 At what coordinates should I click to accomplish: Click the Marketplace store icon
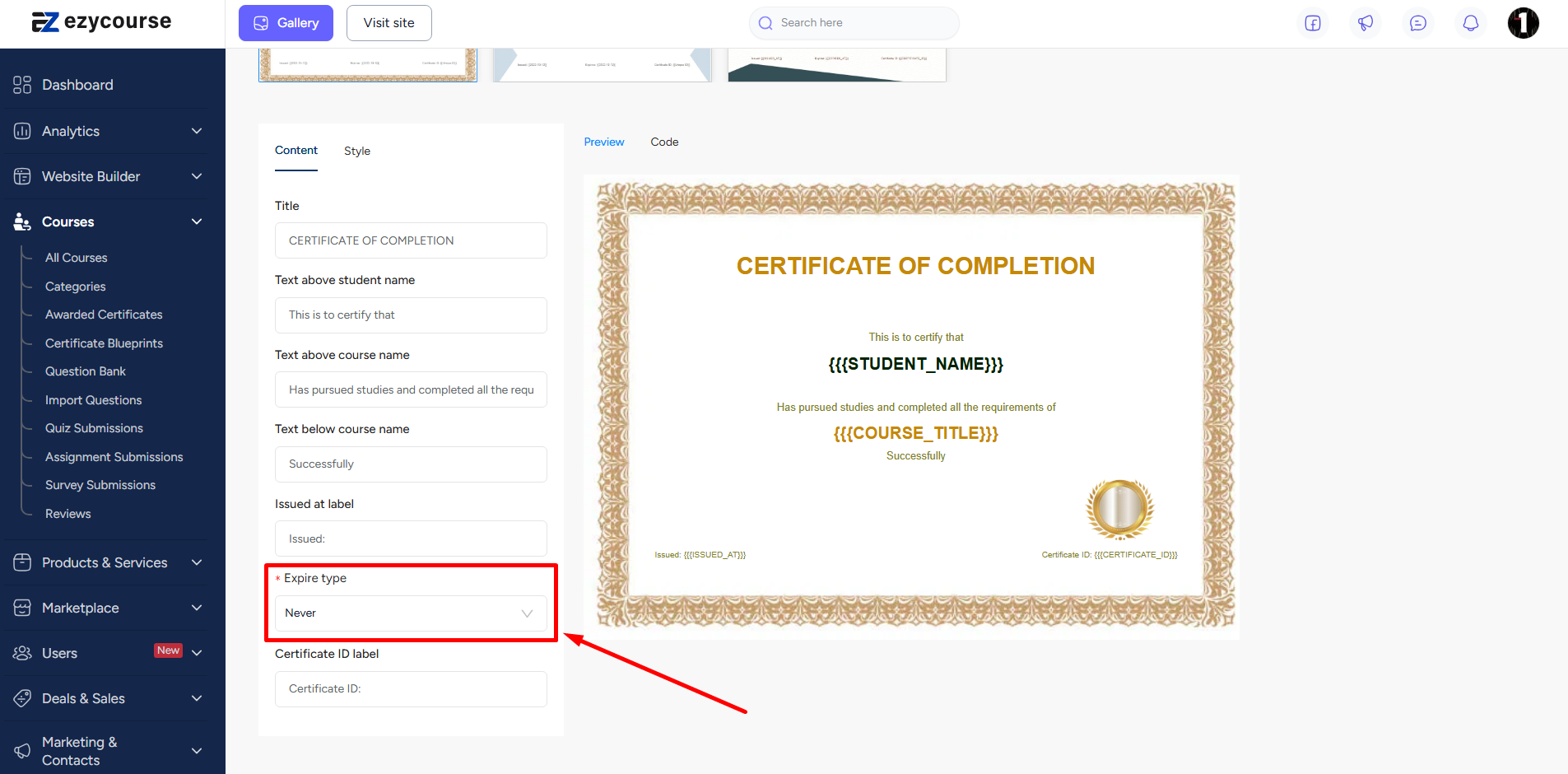[22, 608]
